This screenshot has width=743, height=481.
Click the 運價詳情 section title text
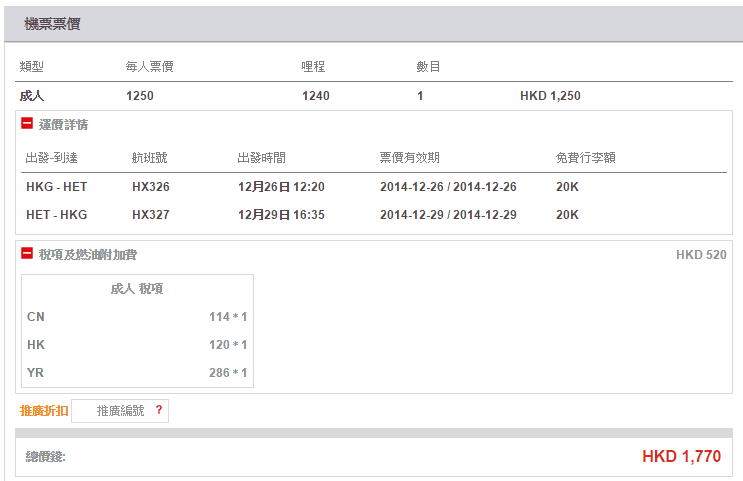click(x=64, y=125)
